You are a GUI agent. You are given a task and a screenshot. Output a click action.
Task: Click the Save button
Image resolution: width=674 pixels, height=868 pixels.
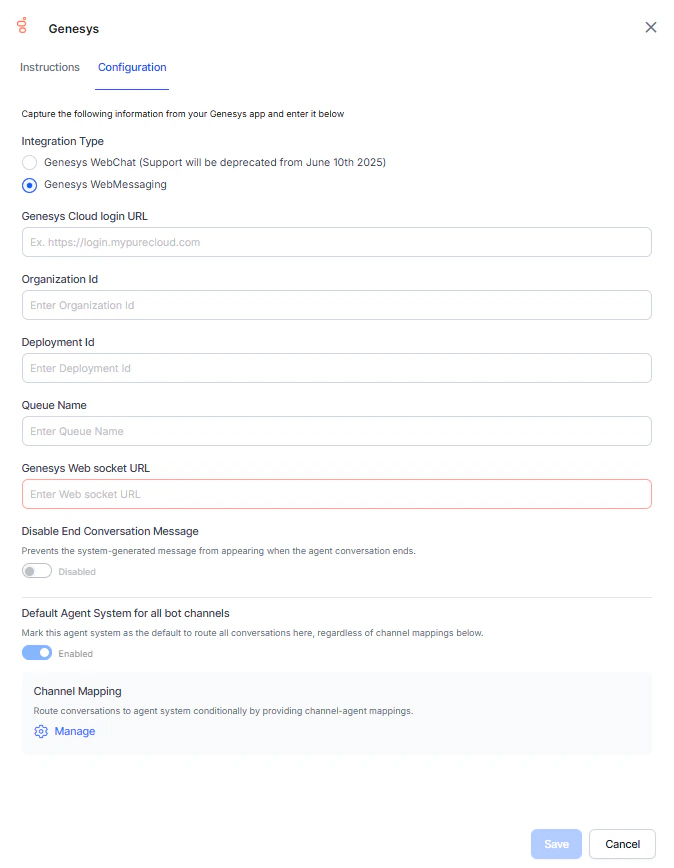[x=556, y=843]
